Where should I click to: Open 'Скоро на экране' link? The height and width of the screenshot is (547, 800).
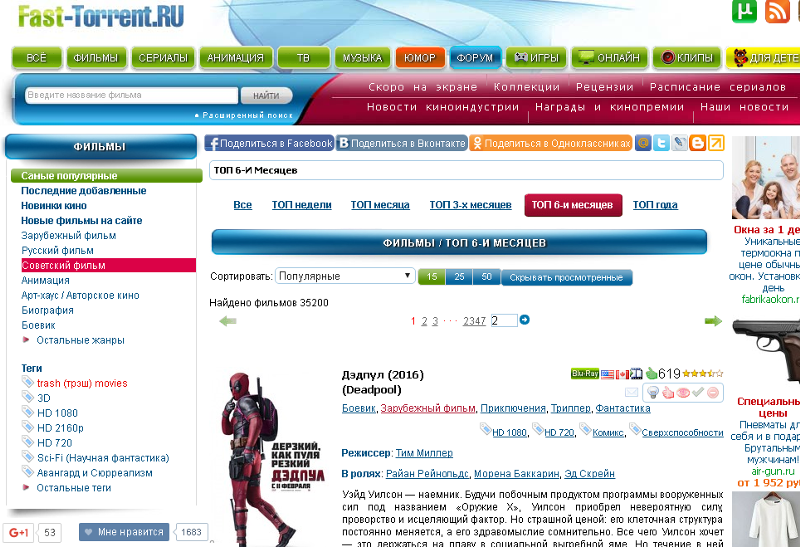423,87
